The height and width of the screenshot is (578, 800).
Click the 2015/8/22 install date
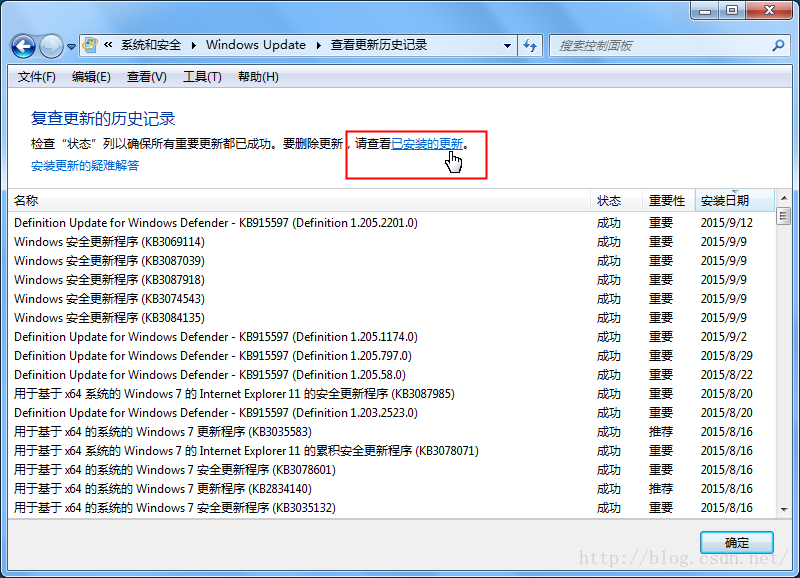pyautogui.click(x=727, y=375)
